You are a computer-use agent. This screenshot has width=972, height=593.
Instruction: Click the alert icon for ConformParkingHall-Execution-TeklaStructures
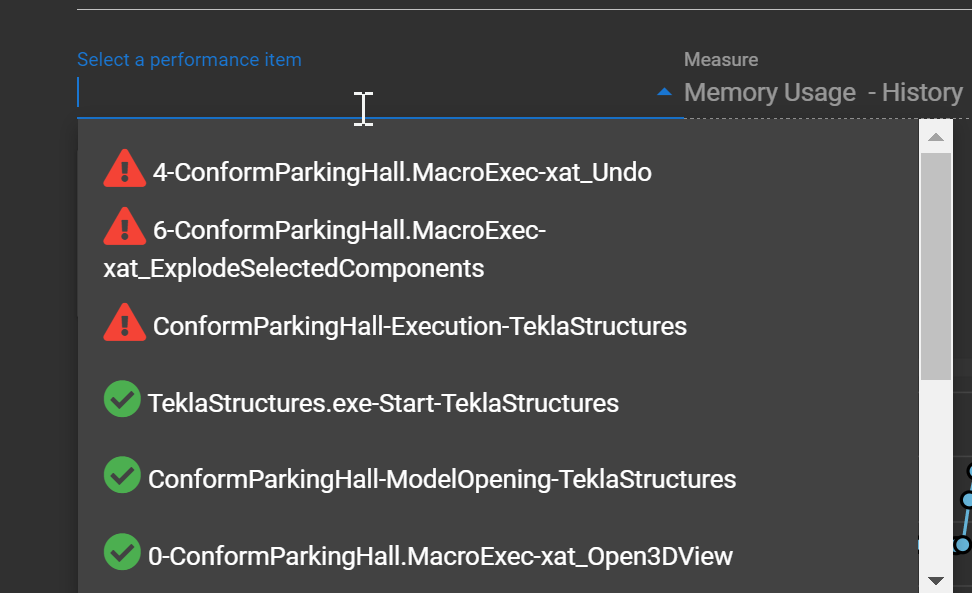pos(123,322)
